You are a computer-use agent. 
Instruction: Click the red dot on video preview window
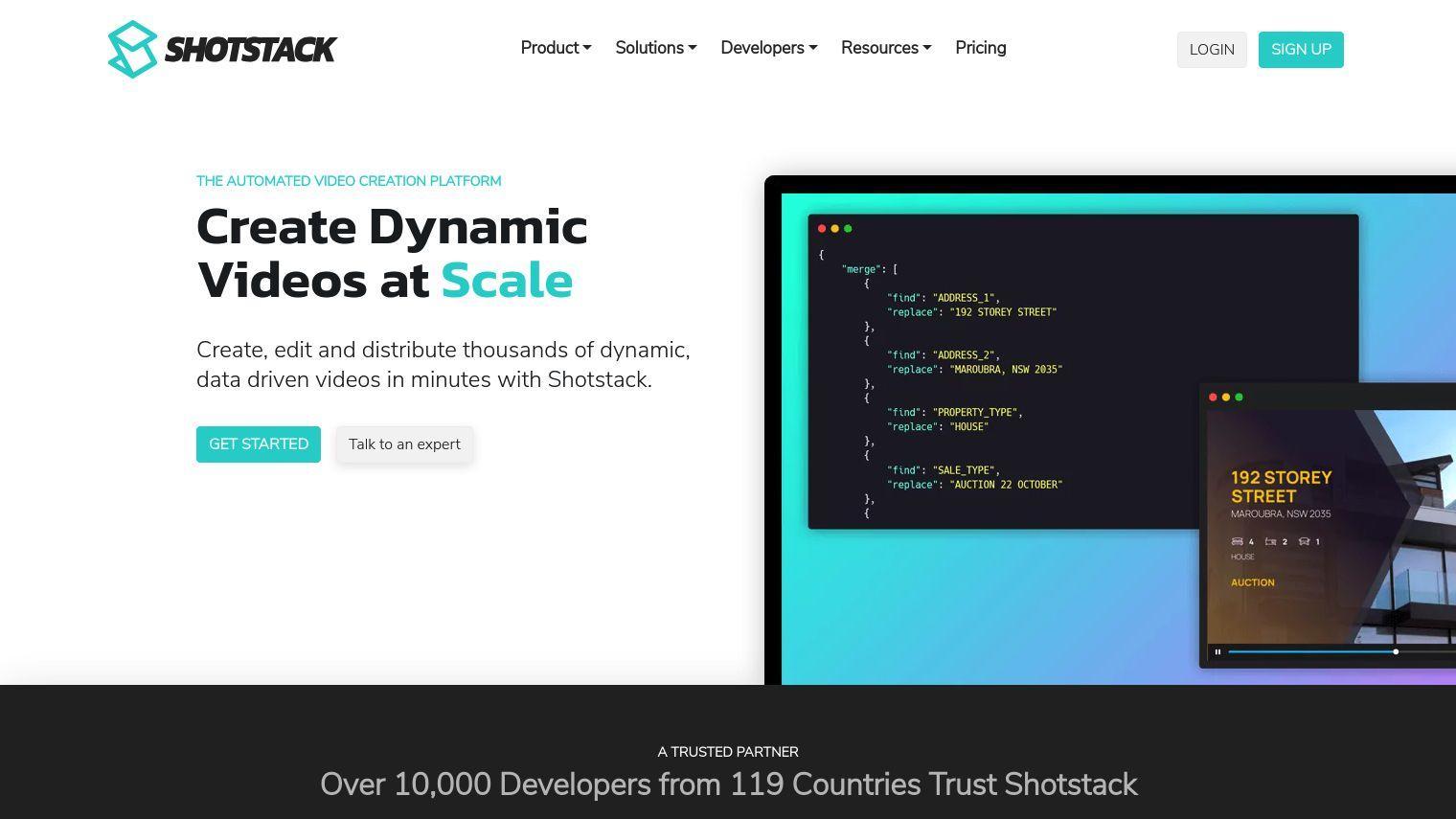[x=1213, y=397]
